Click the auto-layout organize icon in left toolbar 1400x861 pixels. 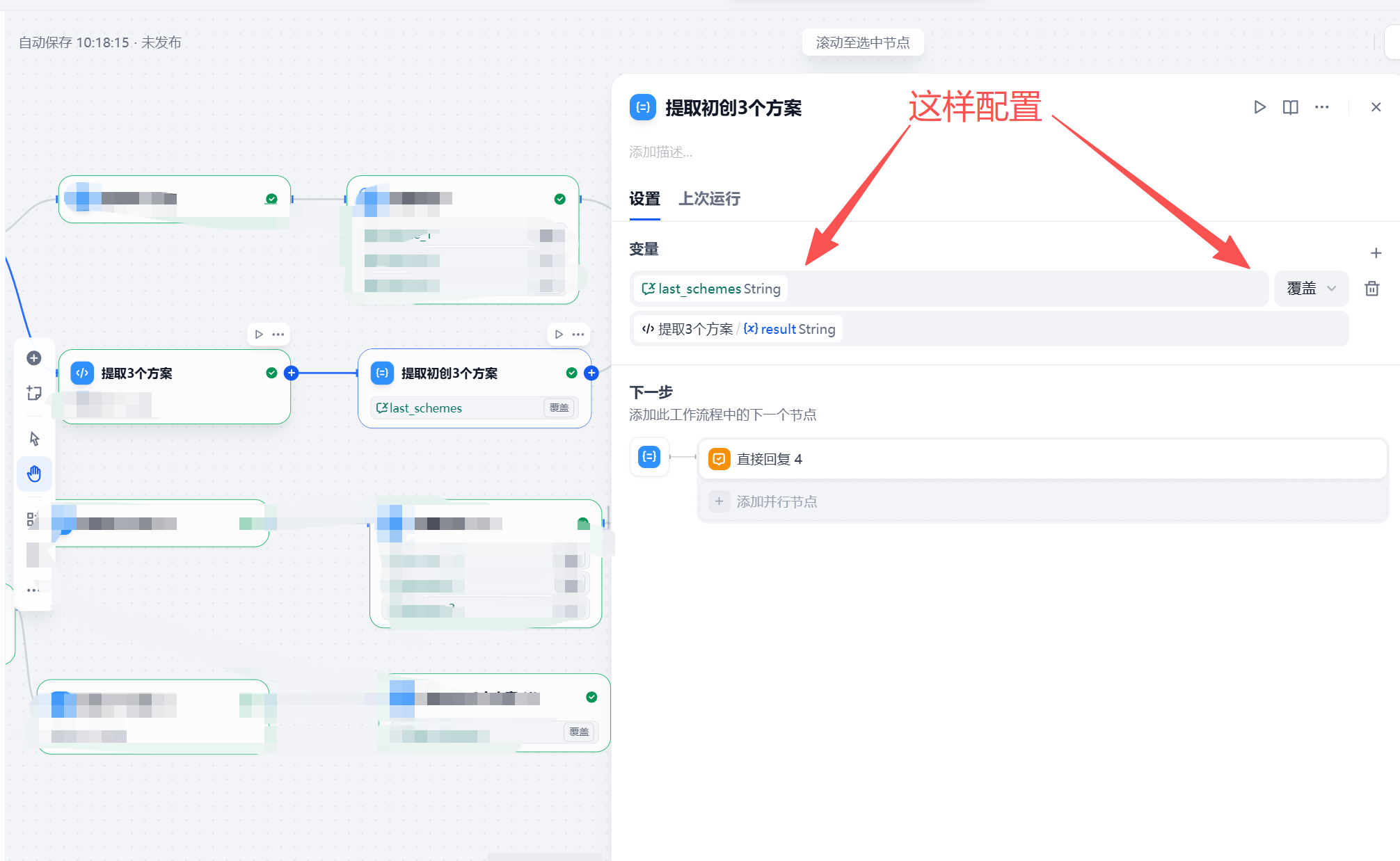pyautogui.click(x=33, y=520)
